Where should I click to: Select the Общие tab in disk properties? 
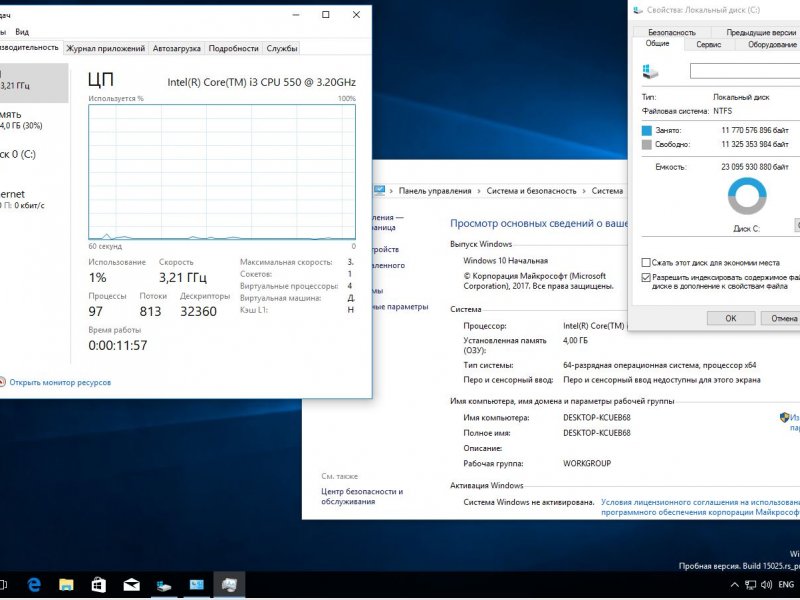[x=657, y=43]
